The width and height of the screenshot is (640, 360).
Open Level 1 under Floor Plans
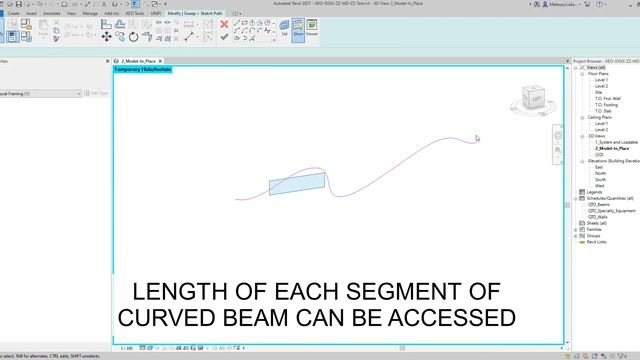(601, 80)
